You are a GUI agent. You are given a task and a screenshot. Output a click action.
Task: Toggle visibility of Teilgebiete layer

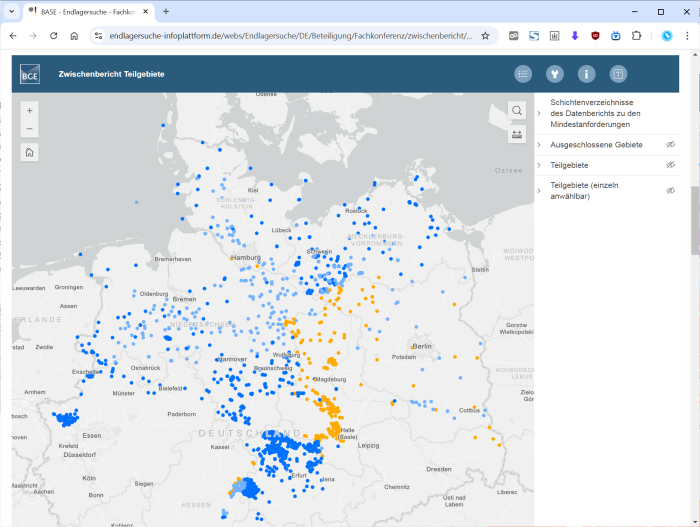671,164
